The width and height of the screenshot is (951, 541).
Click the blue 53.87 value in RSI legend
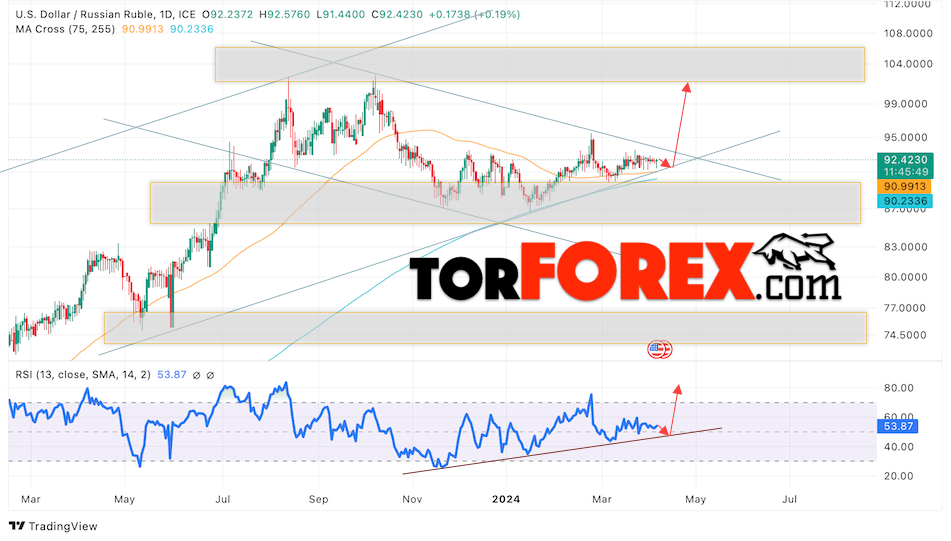(172, 375)
